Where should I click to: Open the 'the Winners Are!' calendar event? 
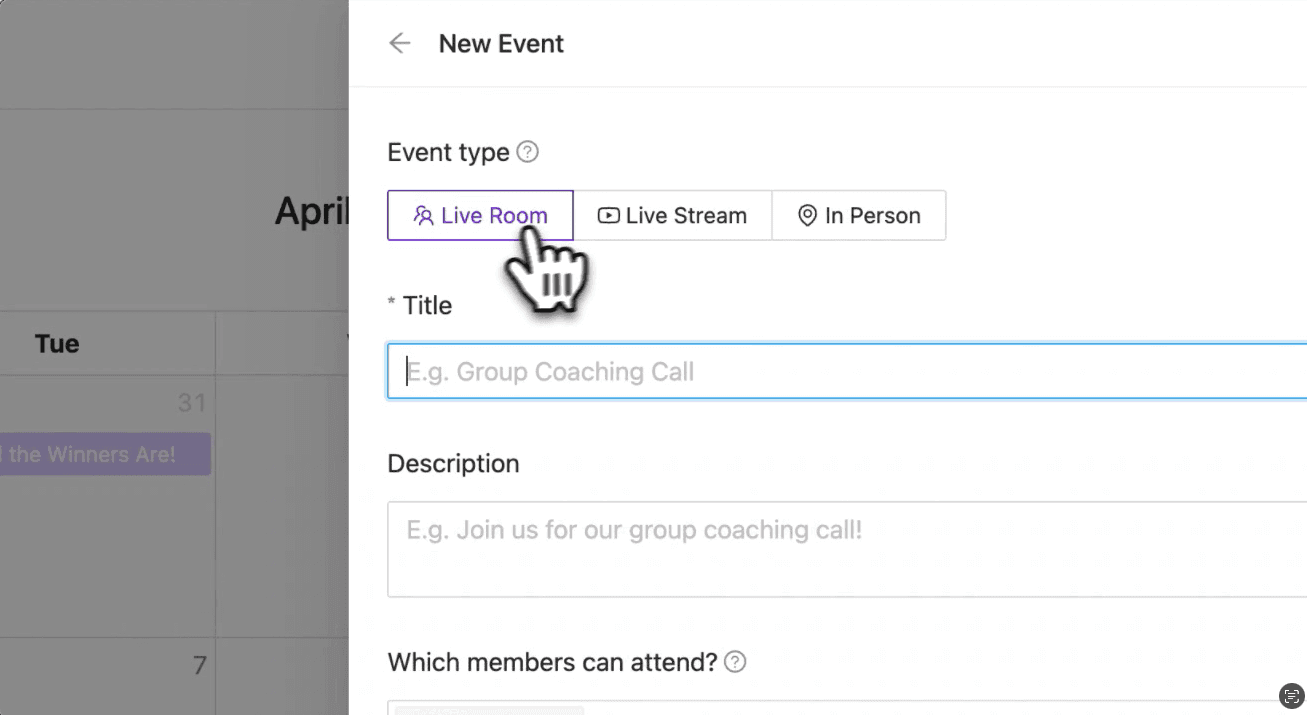click(x=105, y=454)
